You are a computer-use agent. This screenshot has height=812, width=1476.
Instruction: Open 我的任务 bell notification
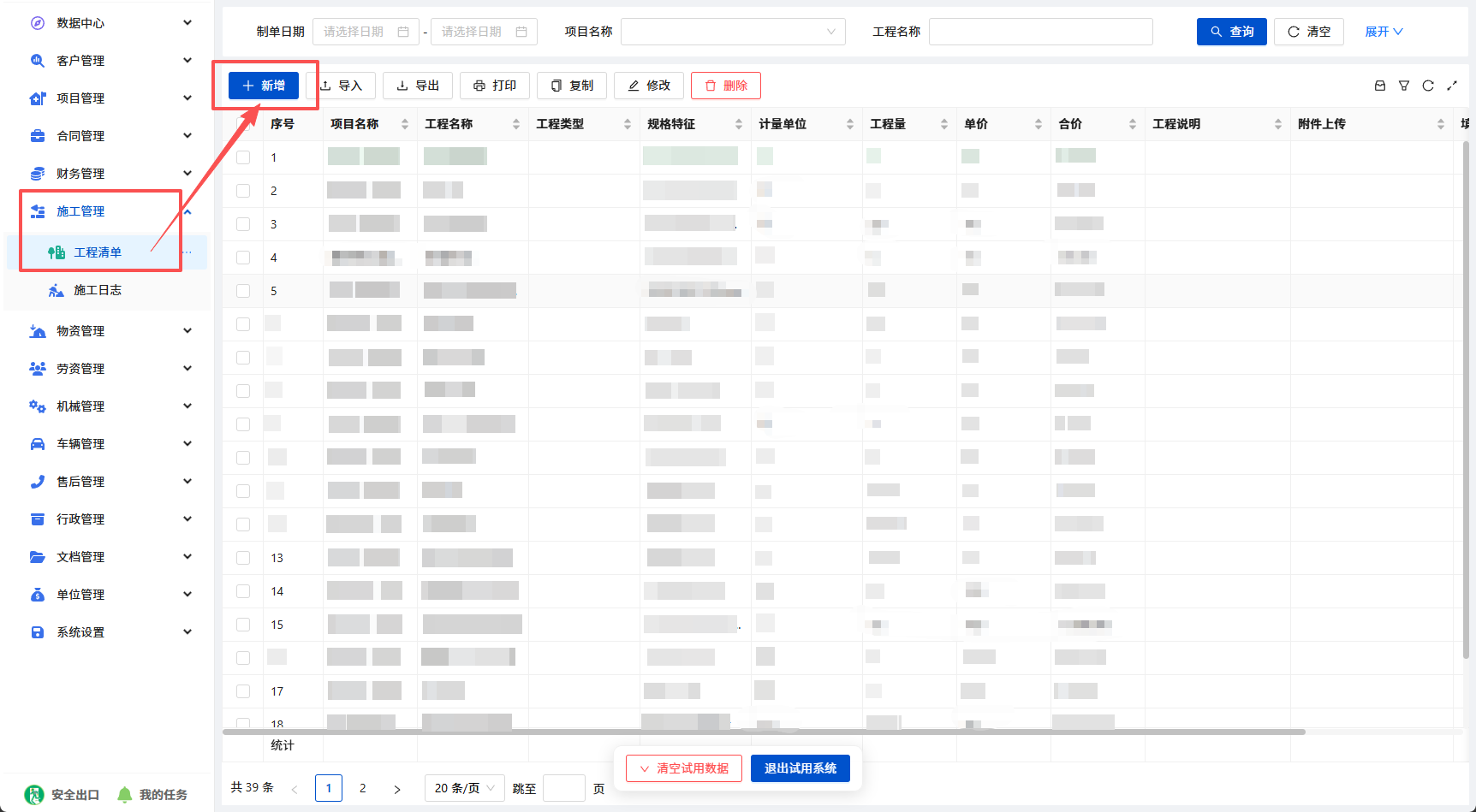pyautogui.click(x=152, y=795)
